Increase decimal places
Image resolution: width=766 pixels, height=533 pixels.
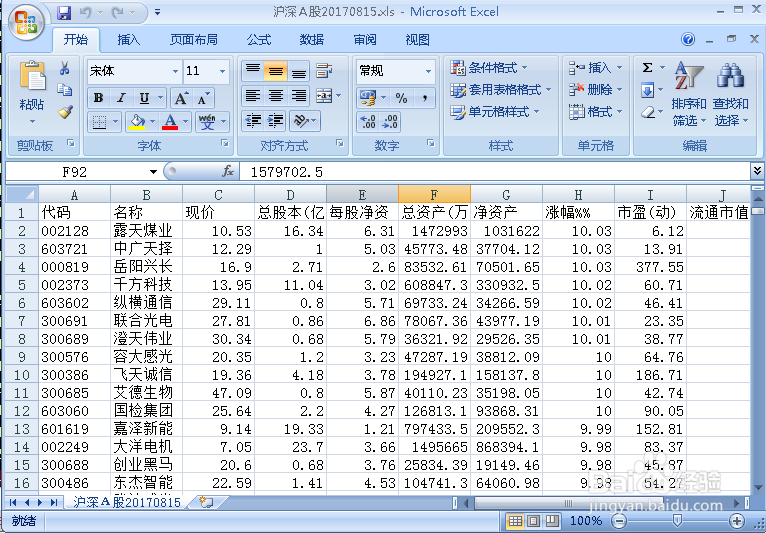pyautogui.click(x=367, y=121)
